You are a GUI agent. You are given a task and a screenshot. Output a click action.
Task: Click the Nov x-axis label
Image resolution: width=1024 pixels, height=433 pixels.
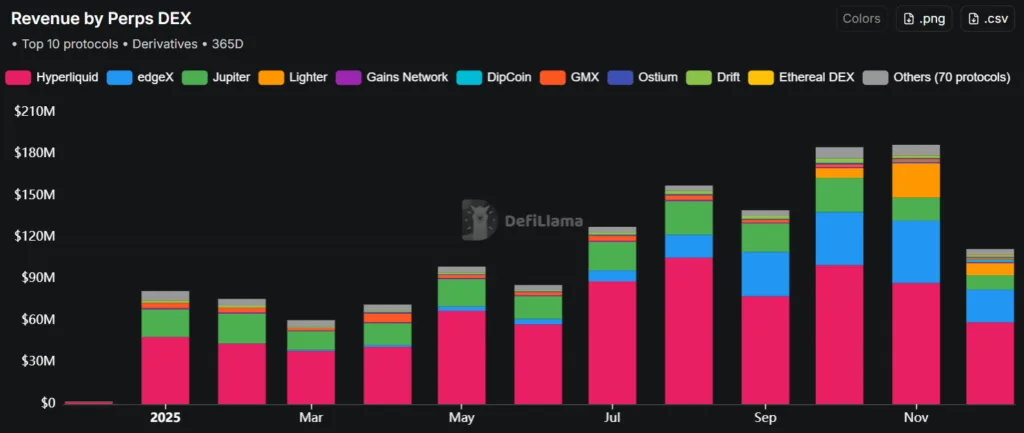click(x=916, y=418)
